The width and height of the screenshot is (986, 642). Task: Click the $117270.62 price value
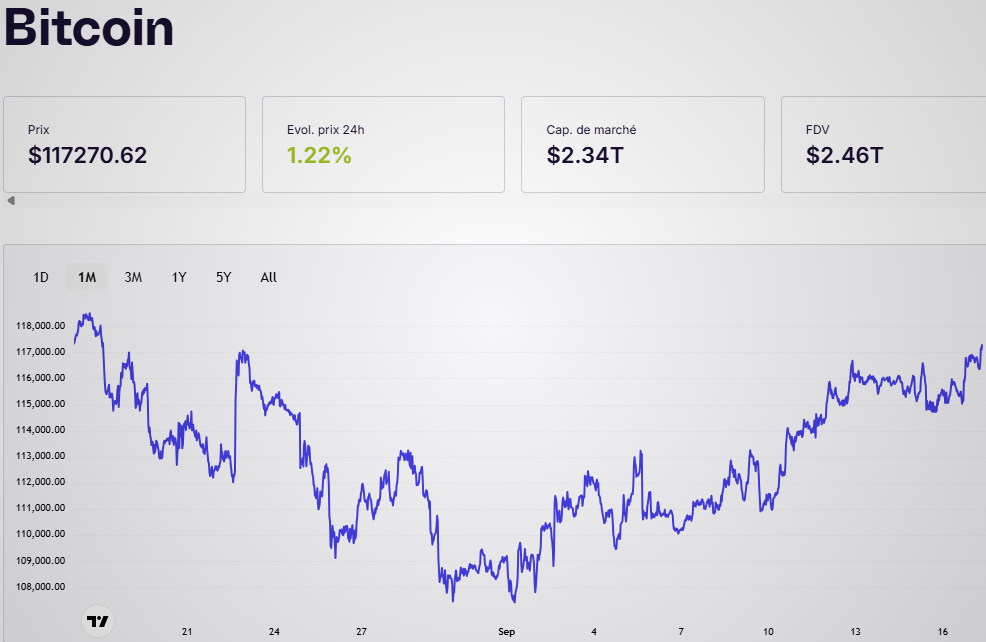click(88, 155)
